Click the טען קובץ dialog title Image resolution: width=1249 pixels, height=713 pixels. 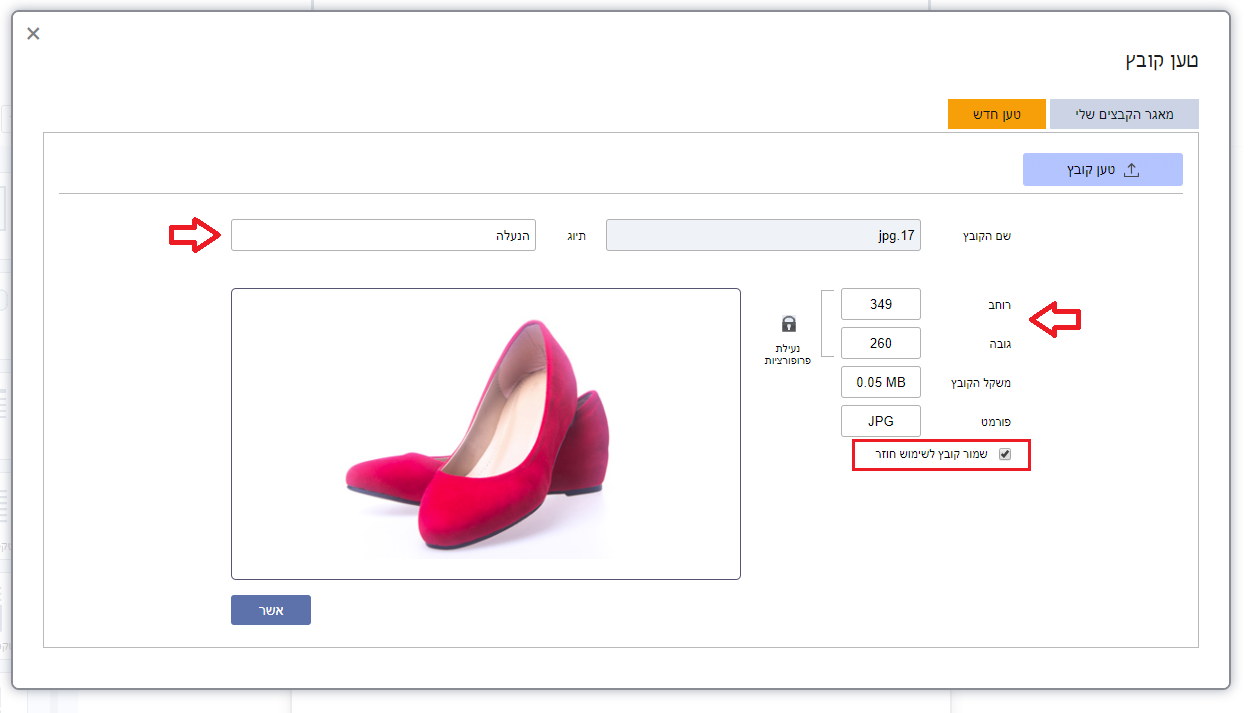(1162, 61)
